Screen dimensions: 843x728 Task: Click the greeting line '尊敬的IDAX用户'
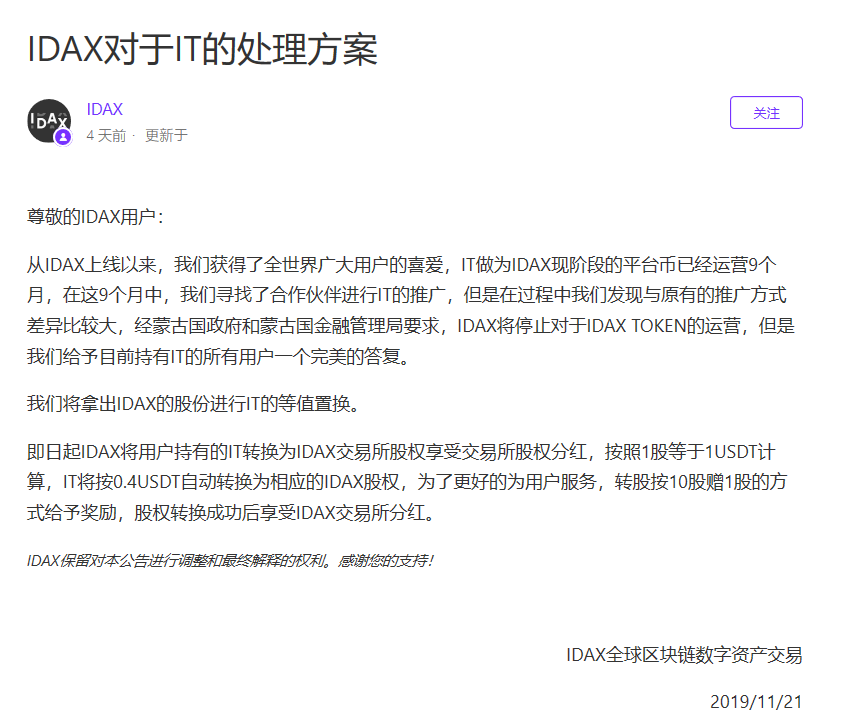click(95, 217)
